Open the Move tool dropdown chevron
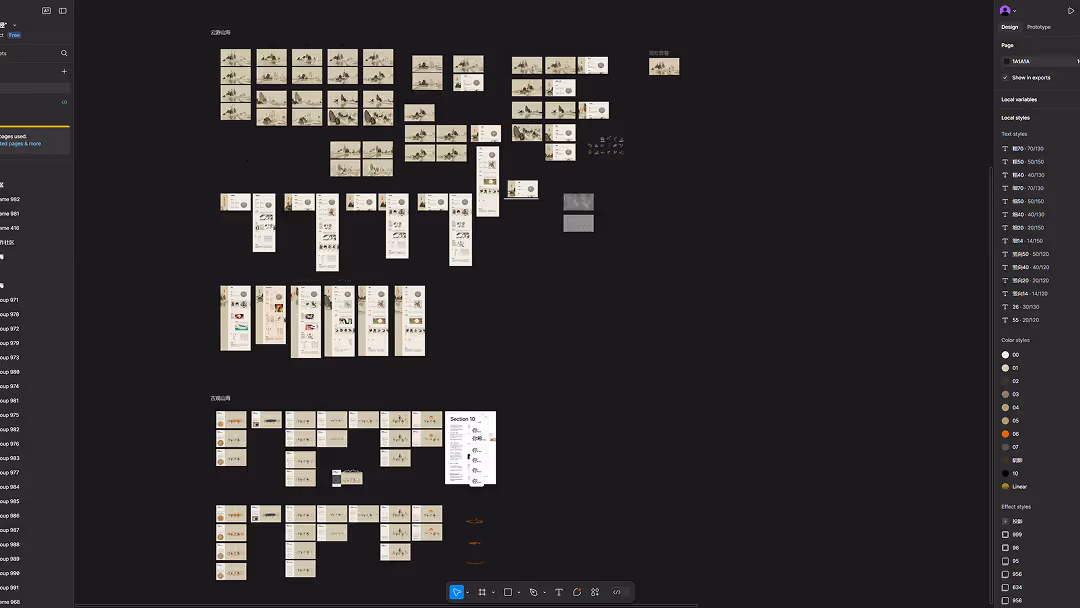Image resolution: width=1080 pixels, height=608 pixels. click(468, 591)
